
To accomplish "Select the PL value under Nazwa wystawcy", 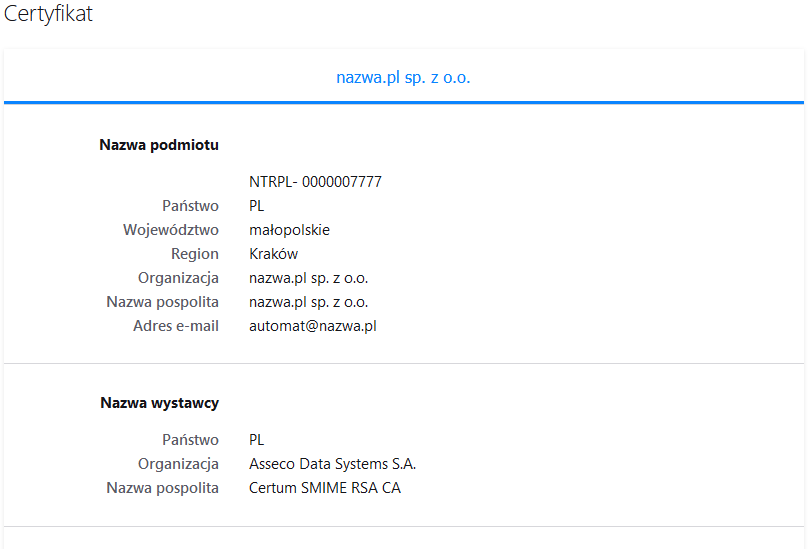I will pyautogui.click(x=257, y=440).
